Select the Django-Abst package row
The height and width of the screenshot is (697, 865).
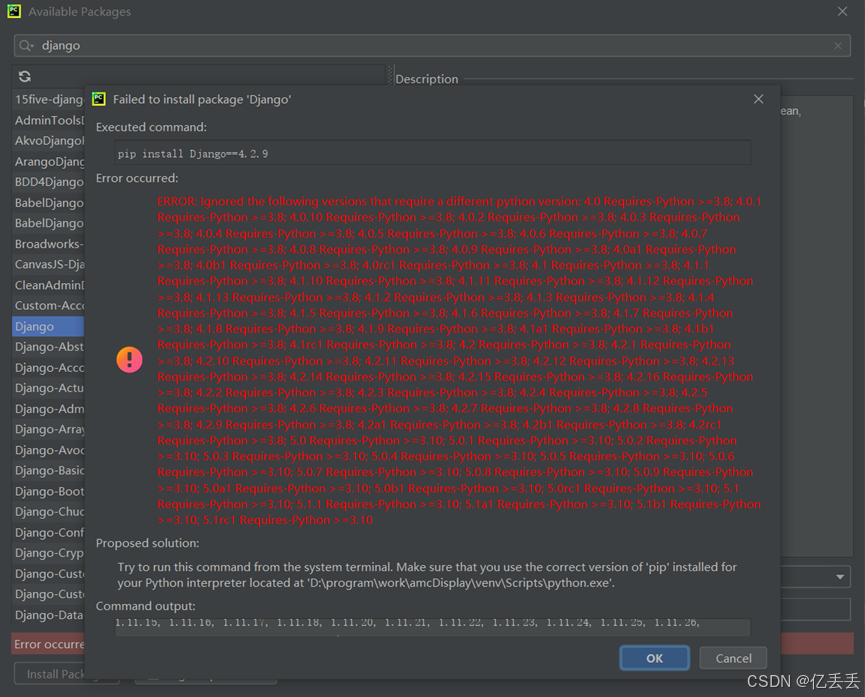coord(49,347)
